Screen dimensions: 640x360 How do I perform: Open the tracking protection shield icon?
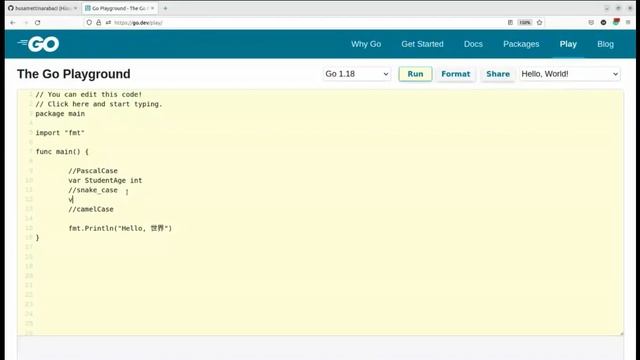point(89,23)
